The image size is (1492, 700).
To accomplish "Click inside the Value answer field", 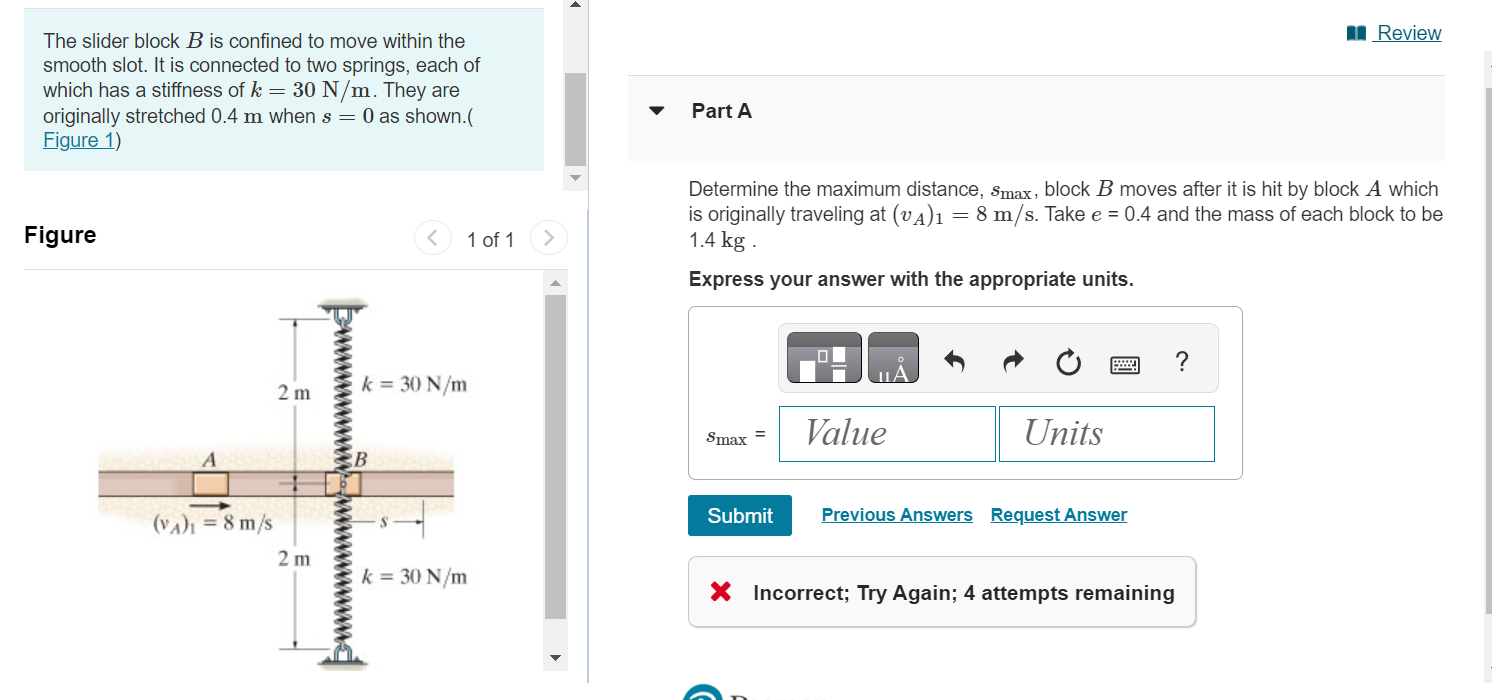I will 886,433.
